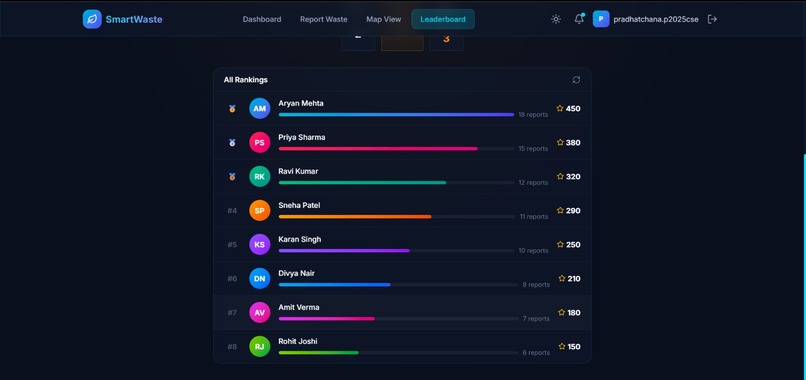Click the #8 rank label

coord(232,347)
